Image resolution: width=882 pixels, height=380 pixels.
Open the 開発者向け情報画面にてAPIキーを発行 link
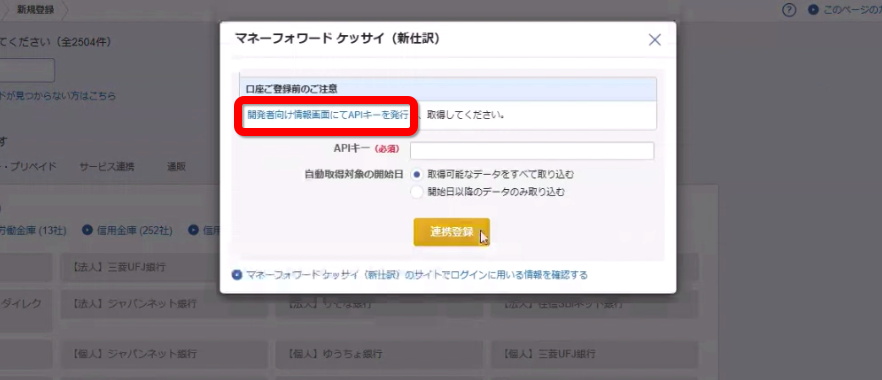click(327, 115)
